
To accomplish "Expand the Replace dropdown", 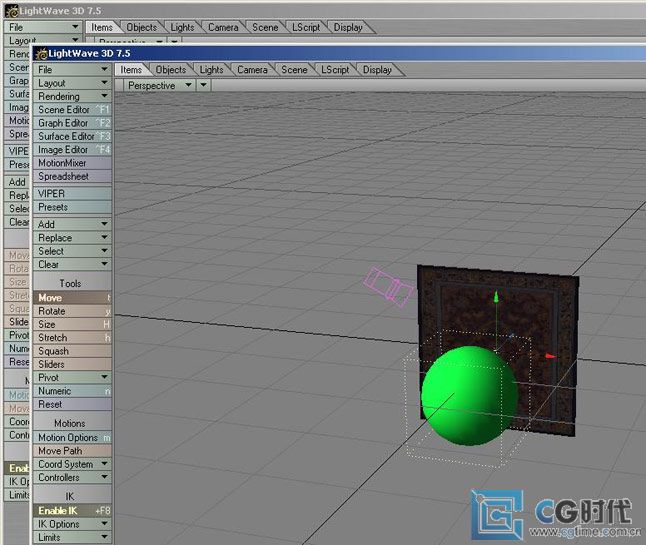I will pyautogui.click(x=72, y=238).
